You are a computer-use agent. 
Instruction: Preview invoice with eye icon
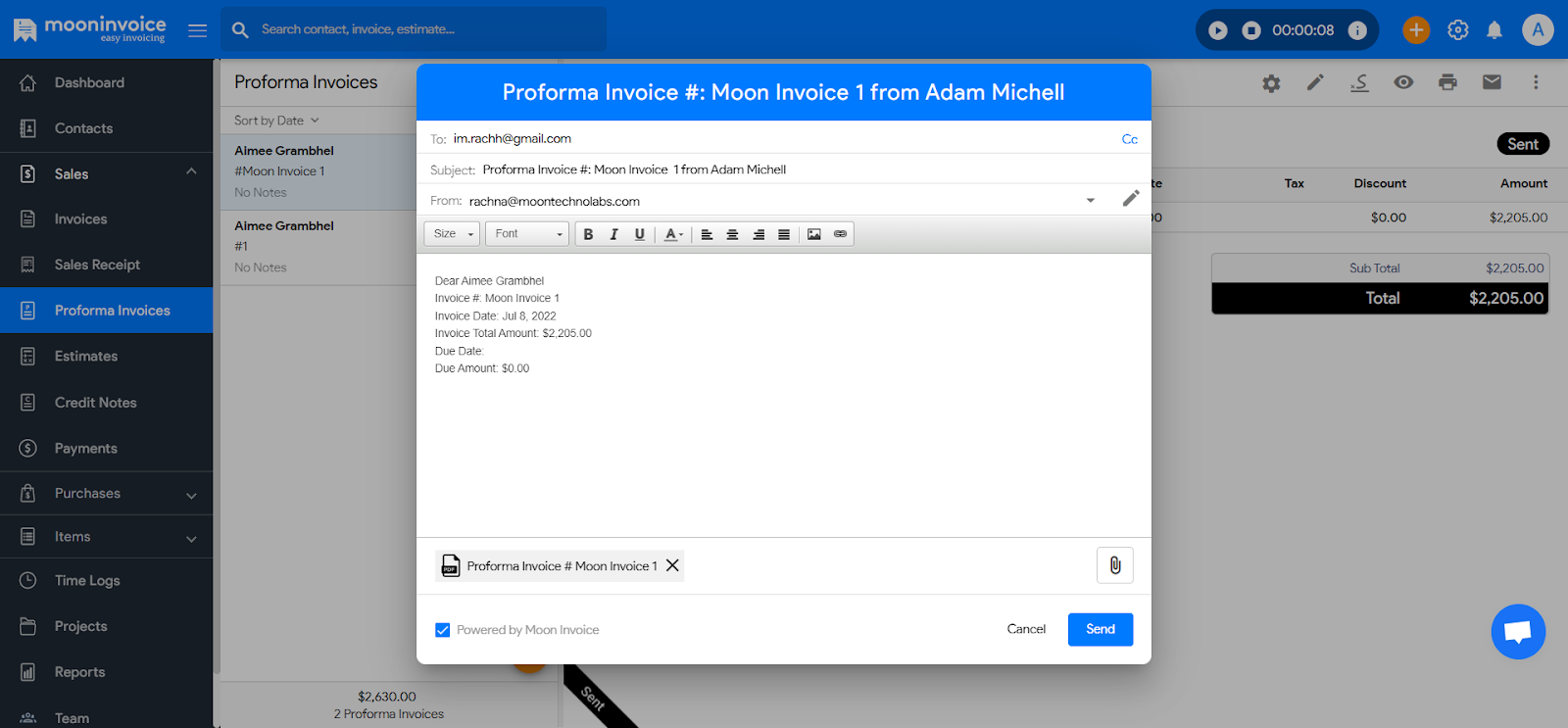coord(1403,82)
